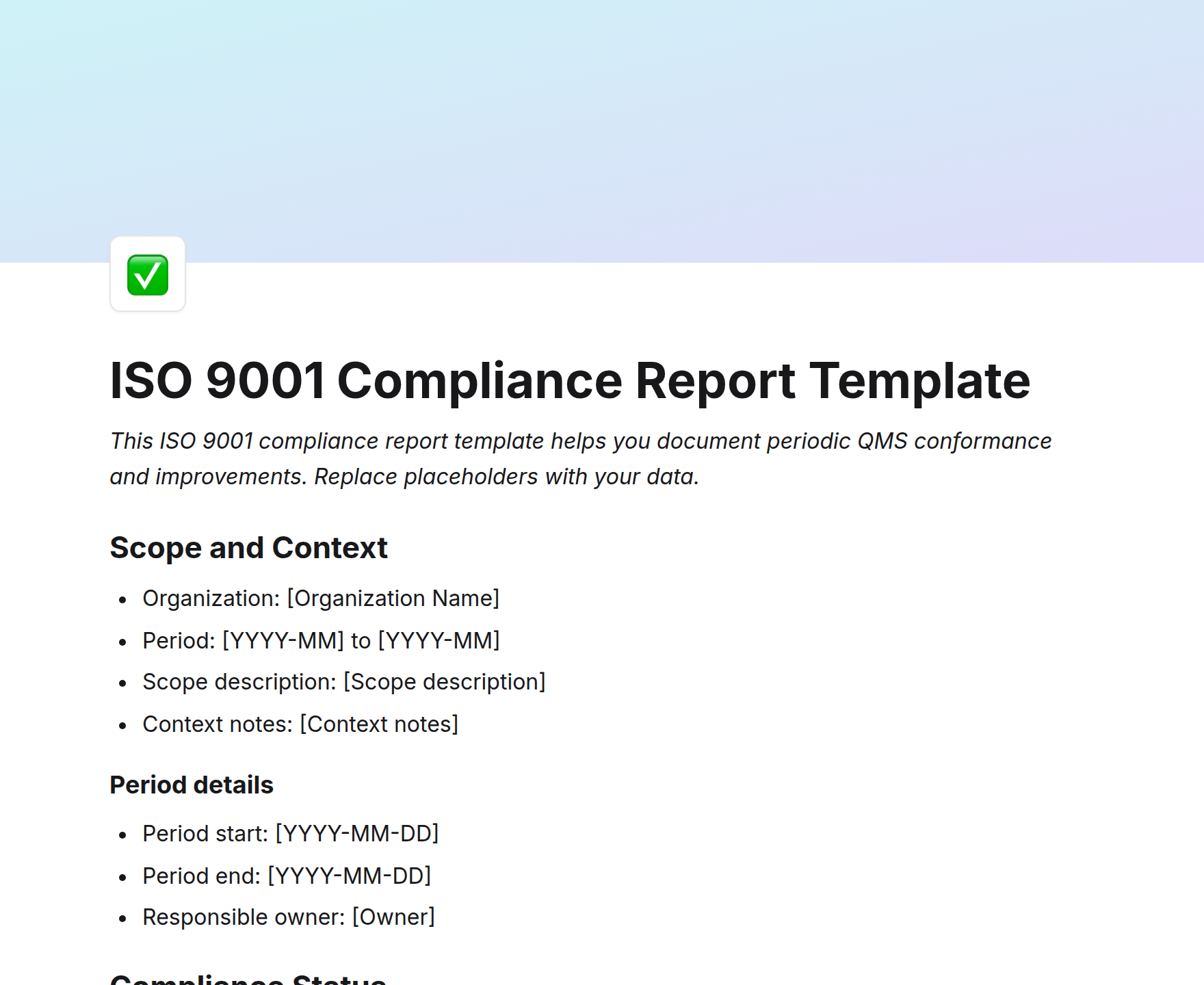
Task: Select the Period details subheading
Action: coord(192,785)
